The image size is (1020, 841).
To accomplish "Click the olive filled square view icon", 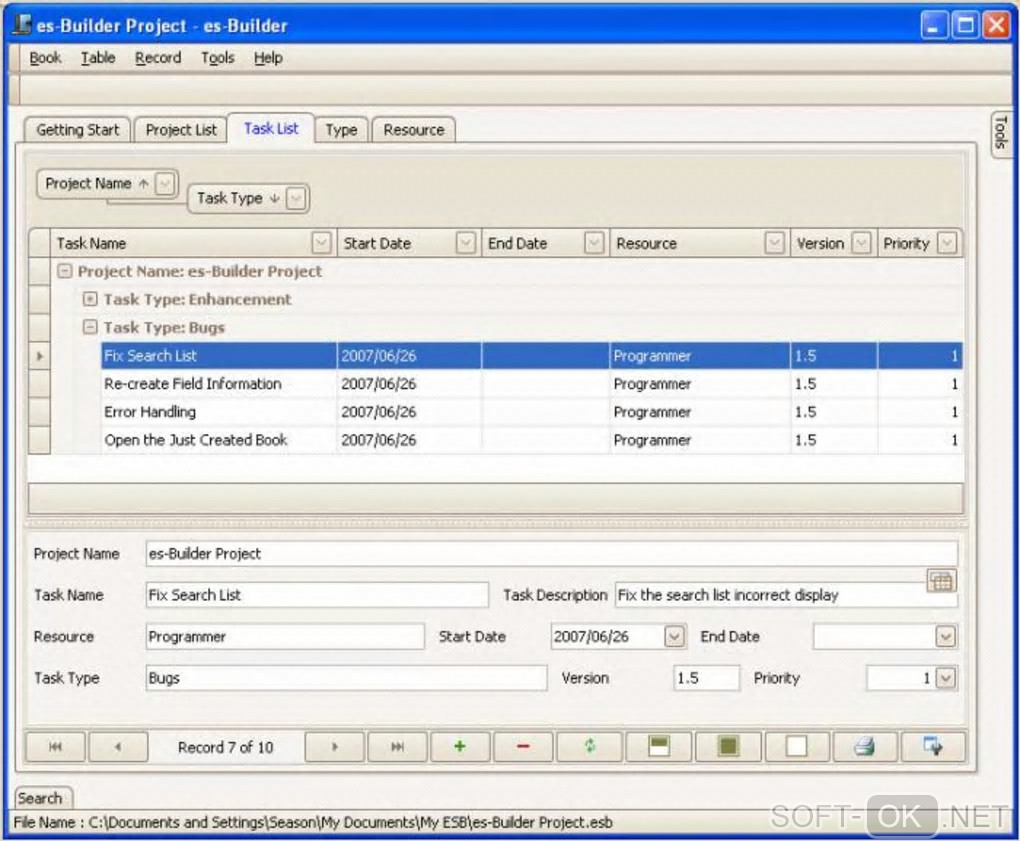I will click(x=729, y=747).
